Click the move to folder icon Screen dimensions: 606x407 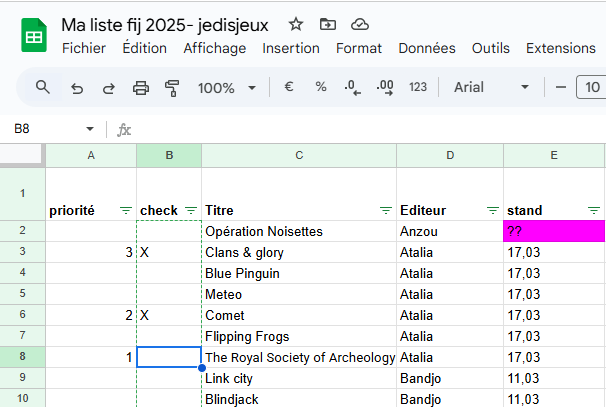click(x=328, y=24)
